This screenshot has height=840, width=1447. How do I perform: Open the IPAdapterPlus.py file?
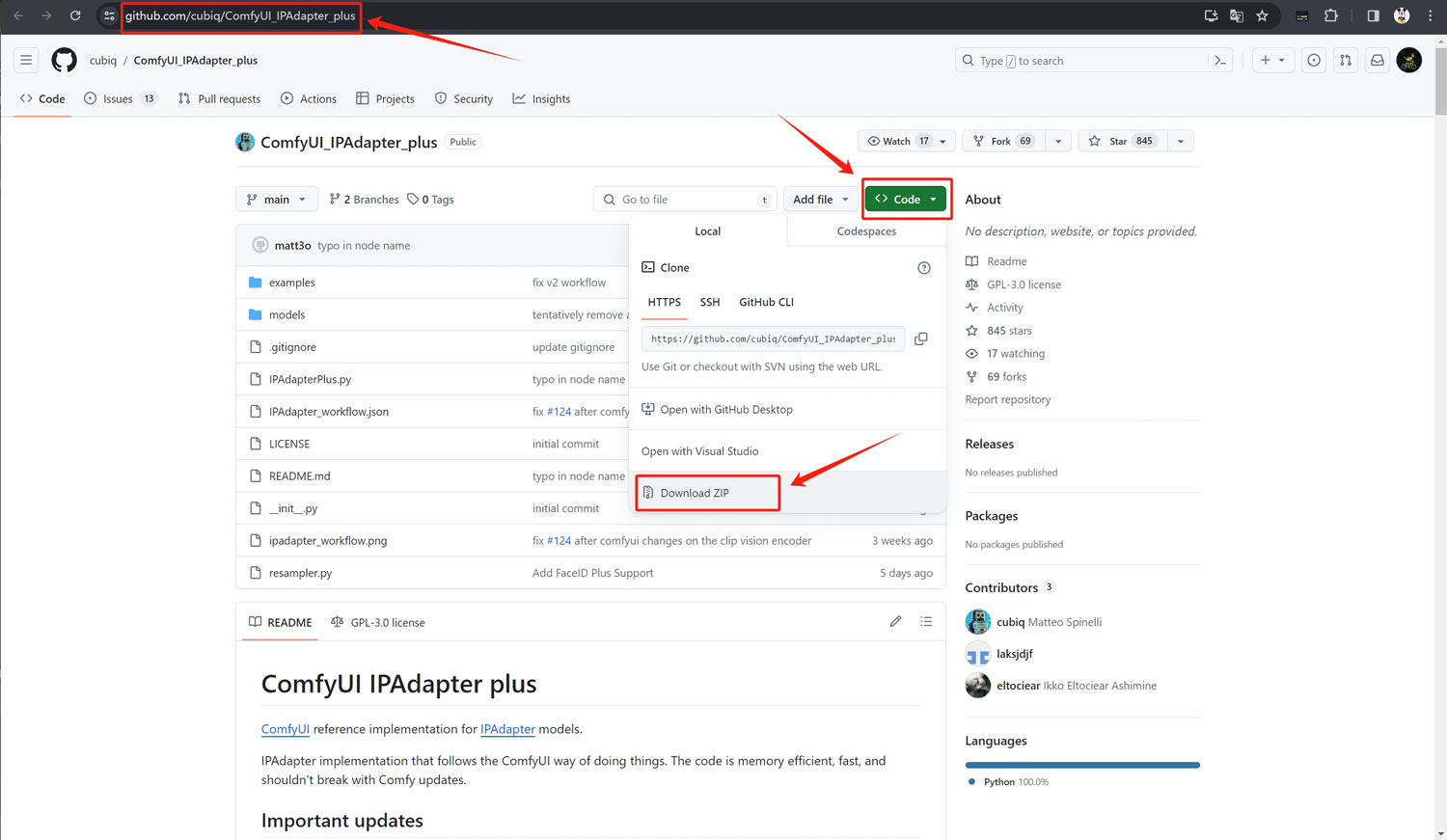[x=310, y=379]
